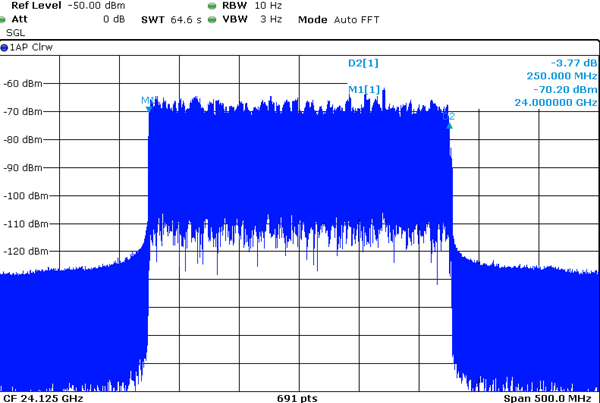Click the CF 24.125 GHz center frequency label
Viewport: 600px width, 403px height.
pyautogui.click(x=43, y=398)
